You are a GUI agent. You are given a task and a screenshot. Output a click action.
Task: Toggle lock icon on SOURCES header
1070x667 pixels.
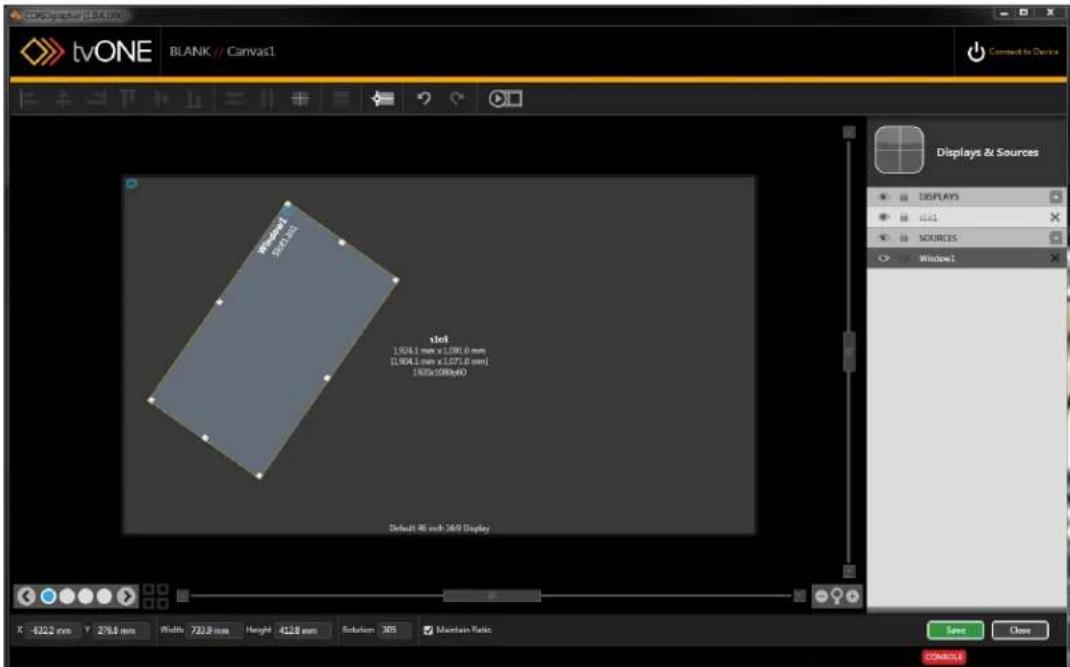click(x=904, y=238)
